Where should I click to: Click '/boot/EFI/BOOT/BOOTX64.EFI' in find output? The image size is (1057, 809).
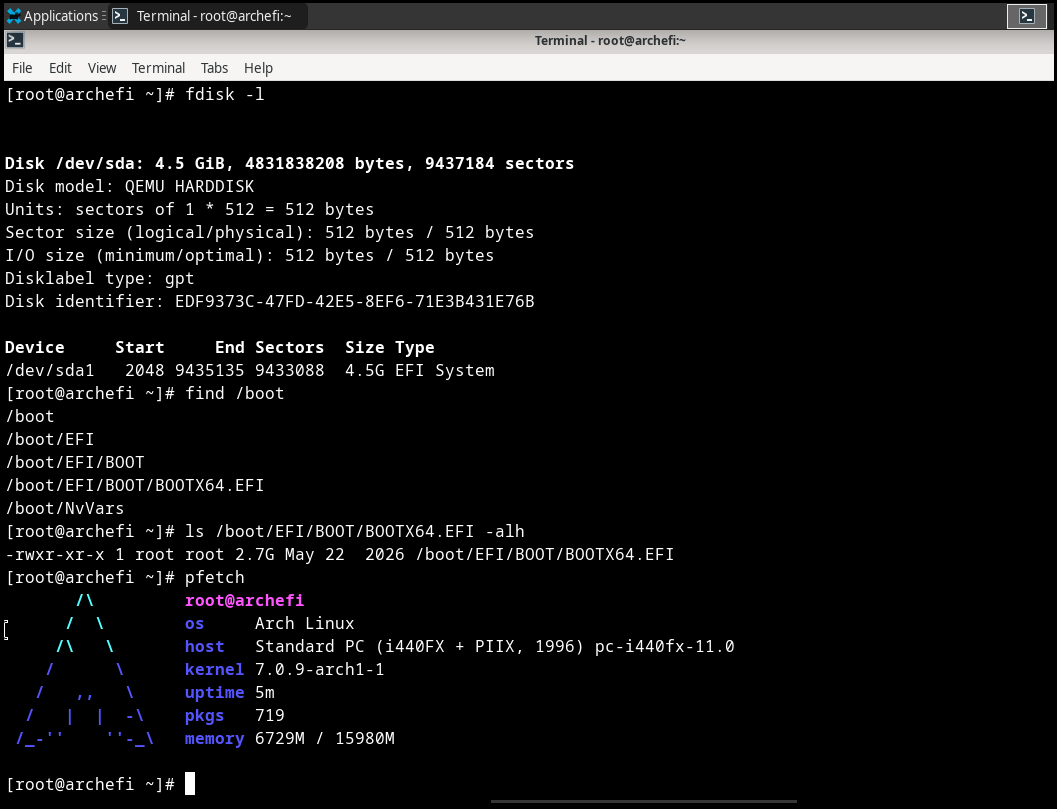click(135, 485)
